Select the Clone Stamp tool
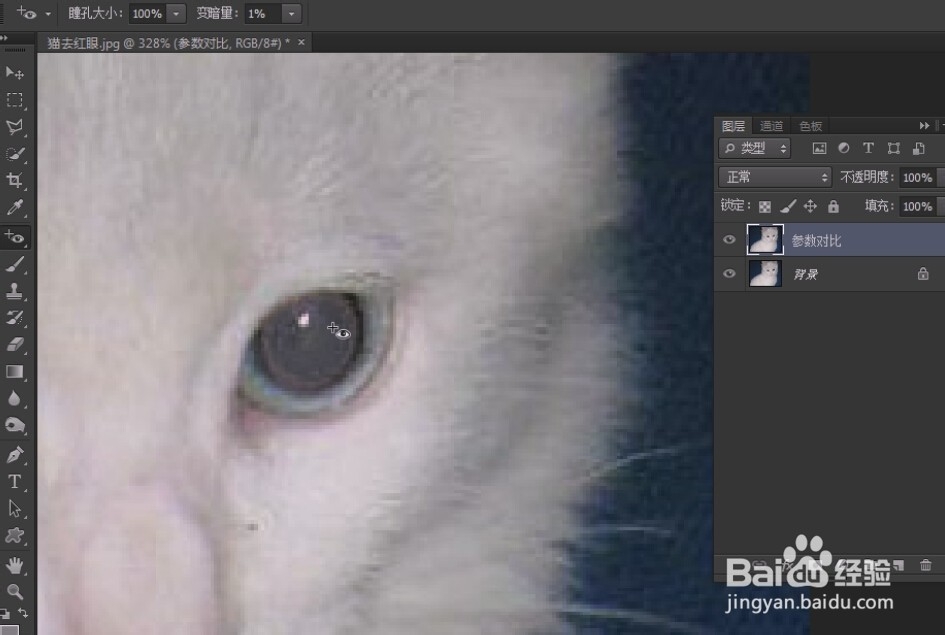Image resolution: width=945 pixels, height=635 pixels. (14, 291)
